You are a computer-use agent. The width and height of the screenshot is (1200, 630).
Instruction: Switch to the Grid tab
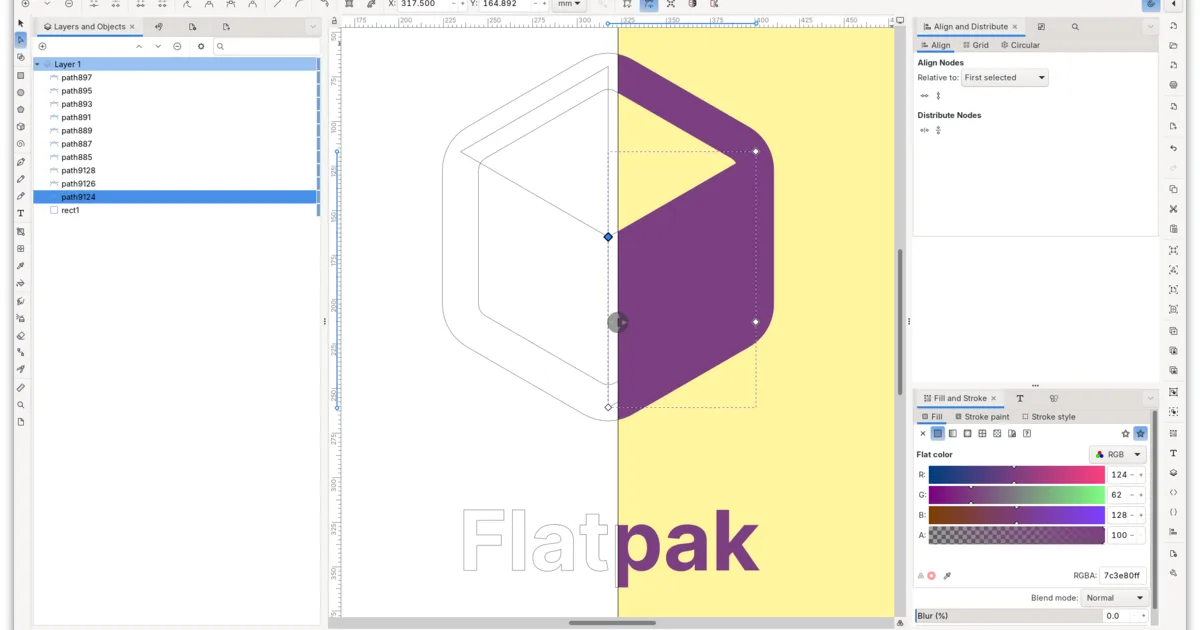976,45
